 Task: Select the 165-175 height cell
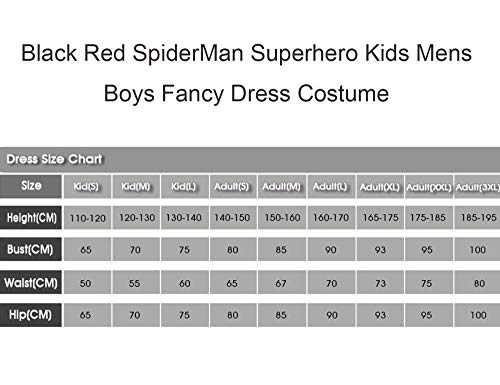click(x=380, y=218)
